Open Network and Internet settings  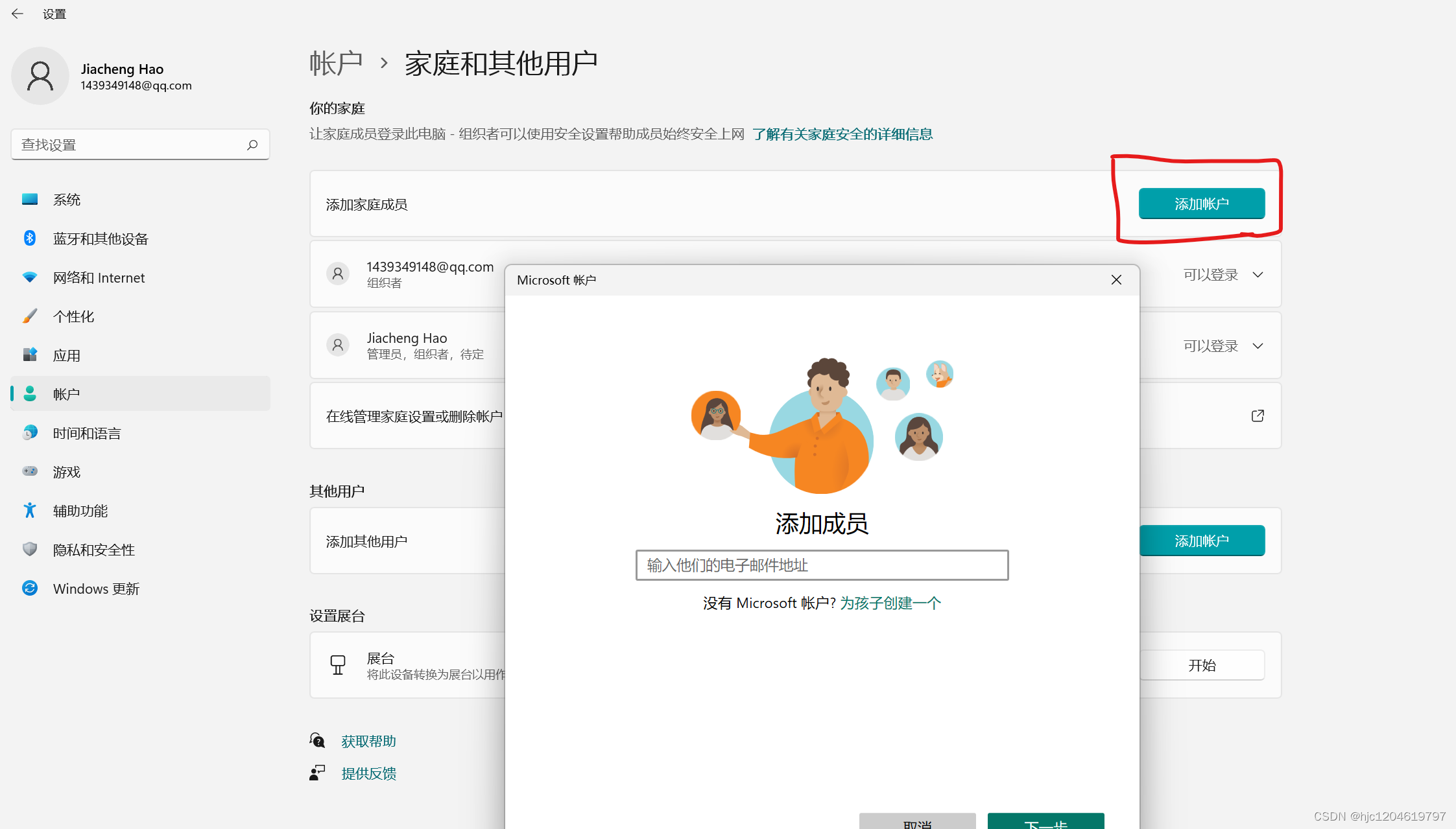[x=99, y=277]
